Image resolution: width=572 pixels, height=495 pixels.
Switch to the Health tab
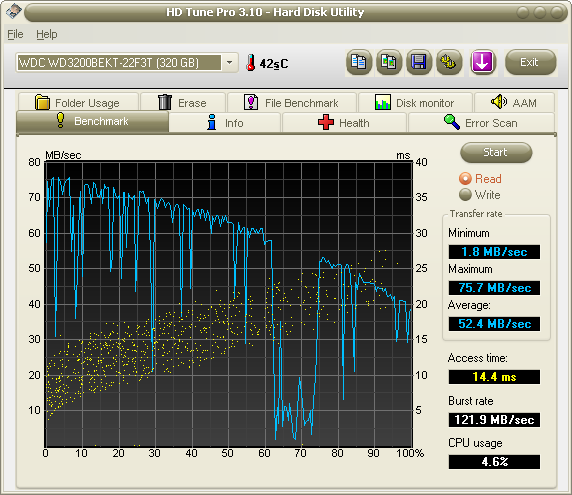344,123
